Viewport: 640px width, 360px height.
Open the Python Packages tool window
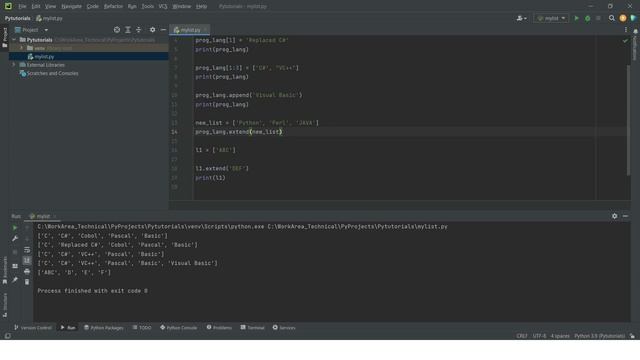click(104, 328)
